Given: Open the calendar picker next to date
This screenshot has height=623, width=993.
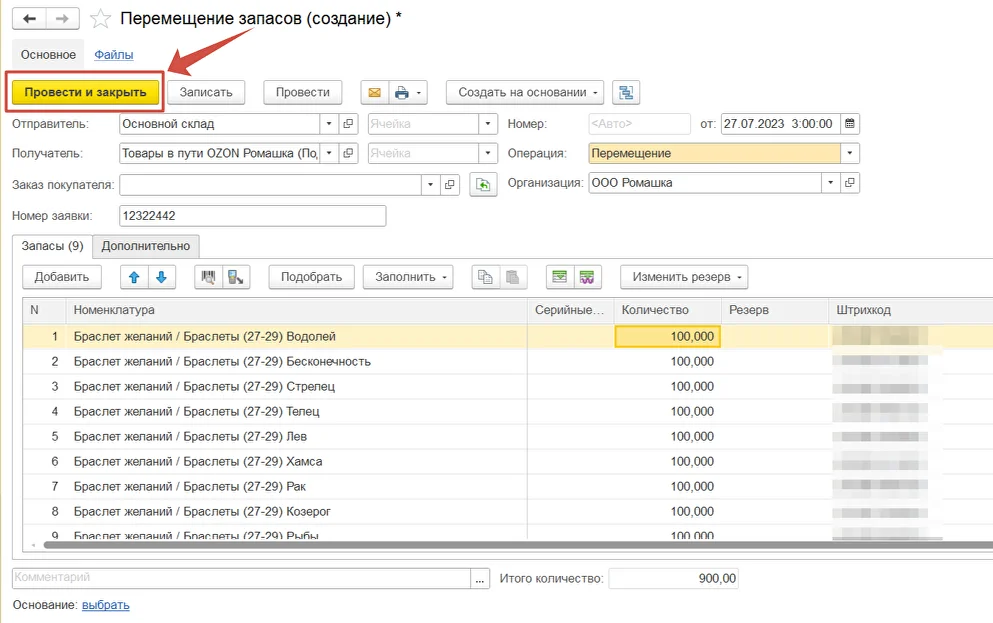Looking at the screenshot, I should coord(850,124).
